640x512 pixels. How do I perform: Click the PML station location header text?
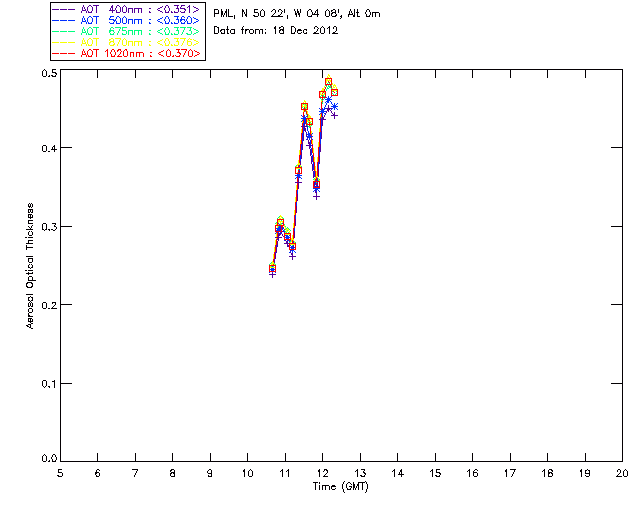pos(297,14)
